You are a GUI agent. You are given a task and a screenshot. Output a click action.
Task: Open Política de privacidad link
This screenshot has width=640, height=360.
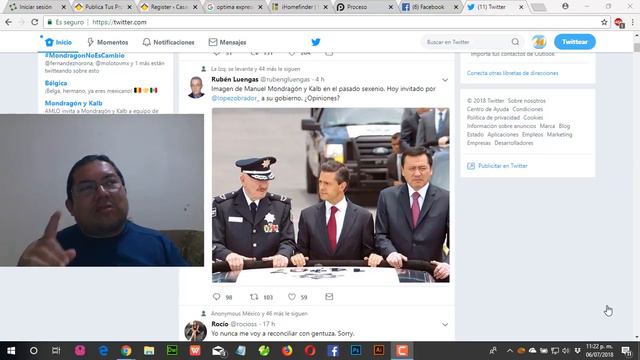tap(493, 118)
